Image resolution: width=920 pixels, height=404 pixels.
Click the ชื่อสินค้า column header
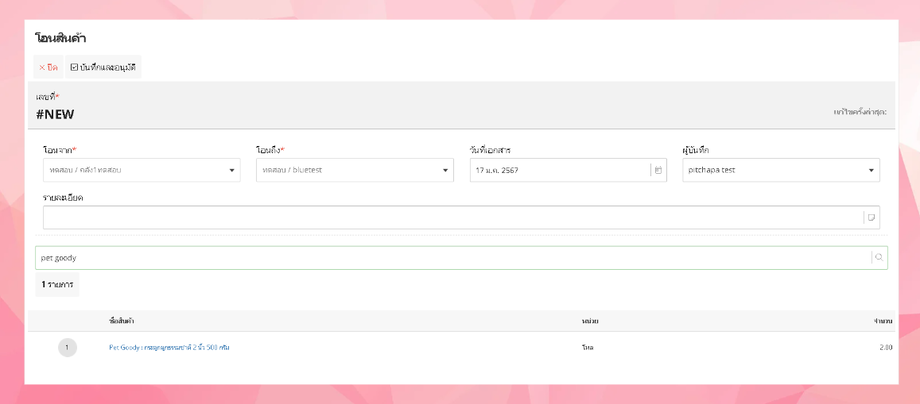122,321
